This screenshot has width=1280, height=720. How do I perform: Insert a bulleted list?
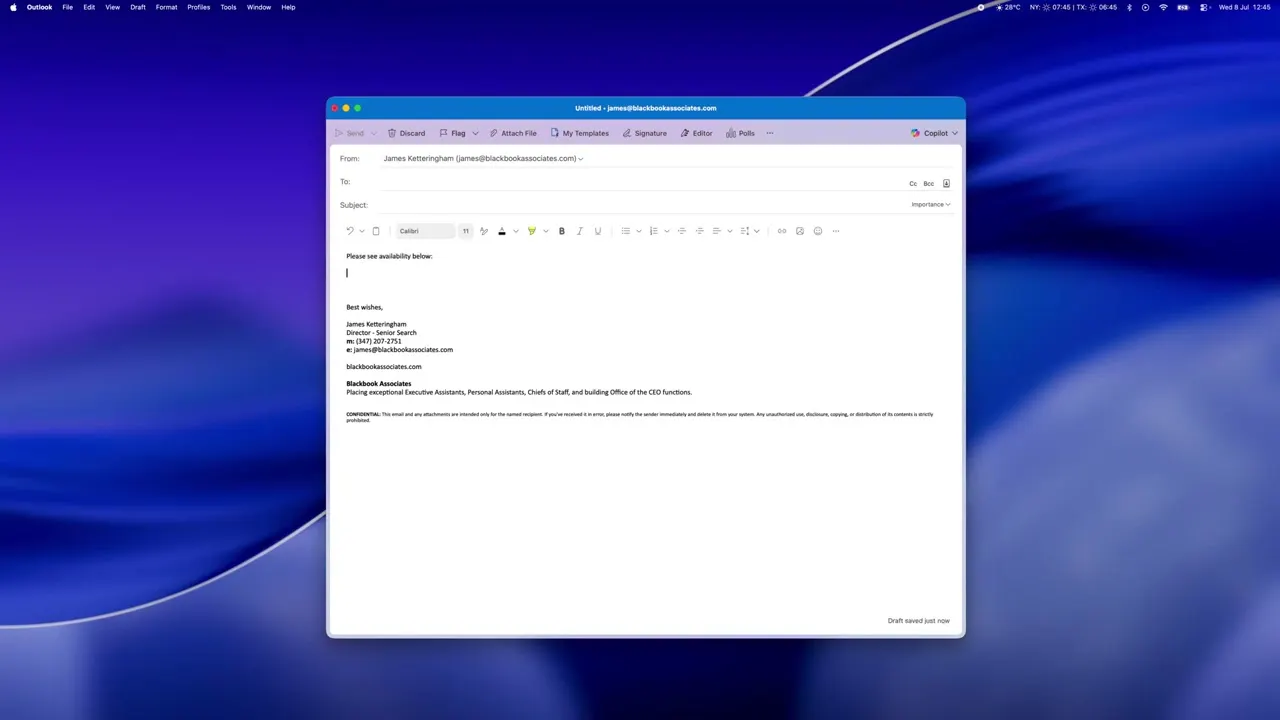(x=626, y=231)
